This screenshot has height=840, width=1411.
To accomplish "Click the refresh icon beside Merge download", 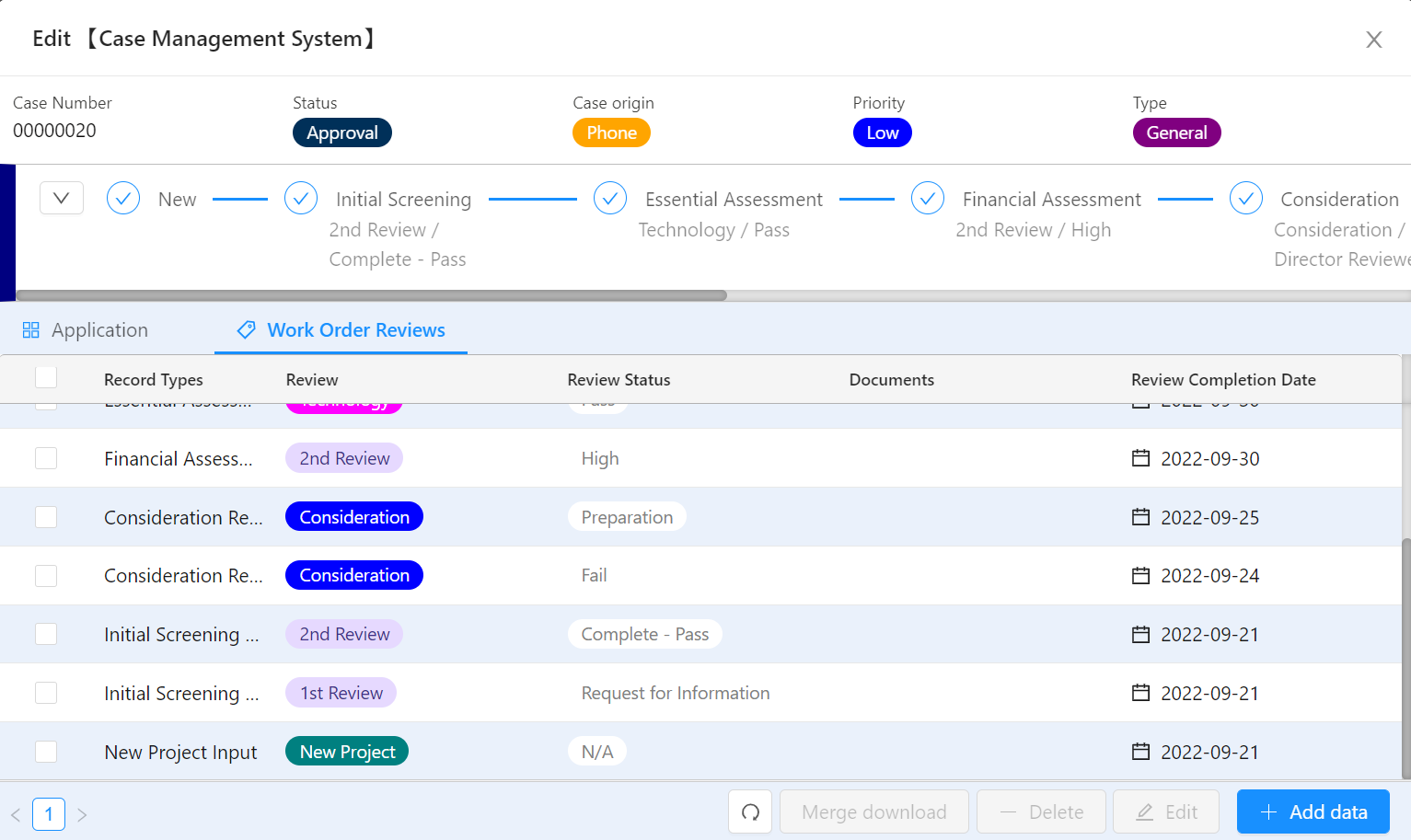I will pyautogui.click(x=750, y=811).
